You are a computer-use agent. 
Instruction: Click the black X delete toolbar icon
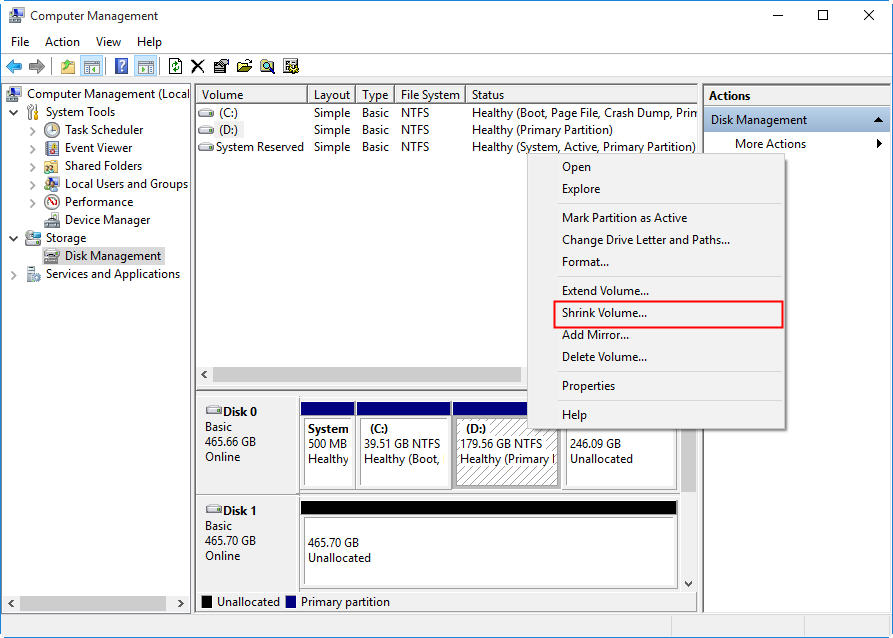[198, 67]
